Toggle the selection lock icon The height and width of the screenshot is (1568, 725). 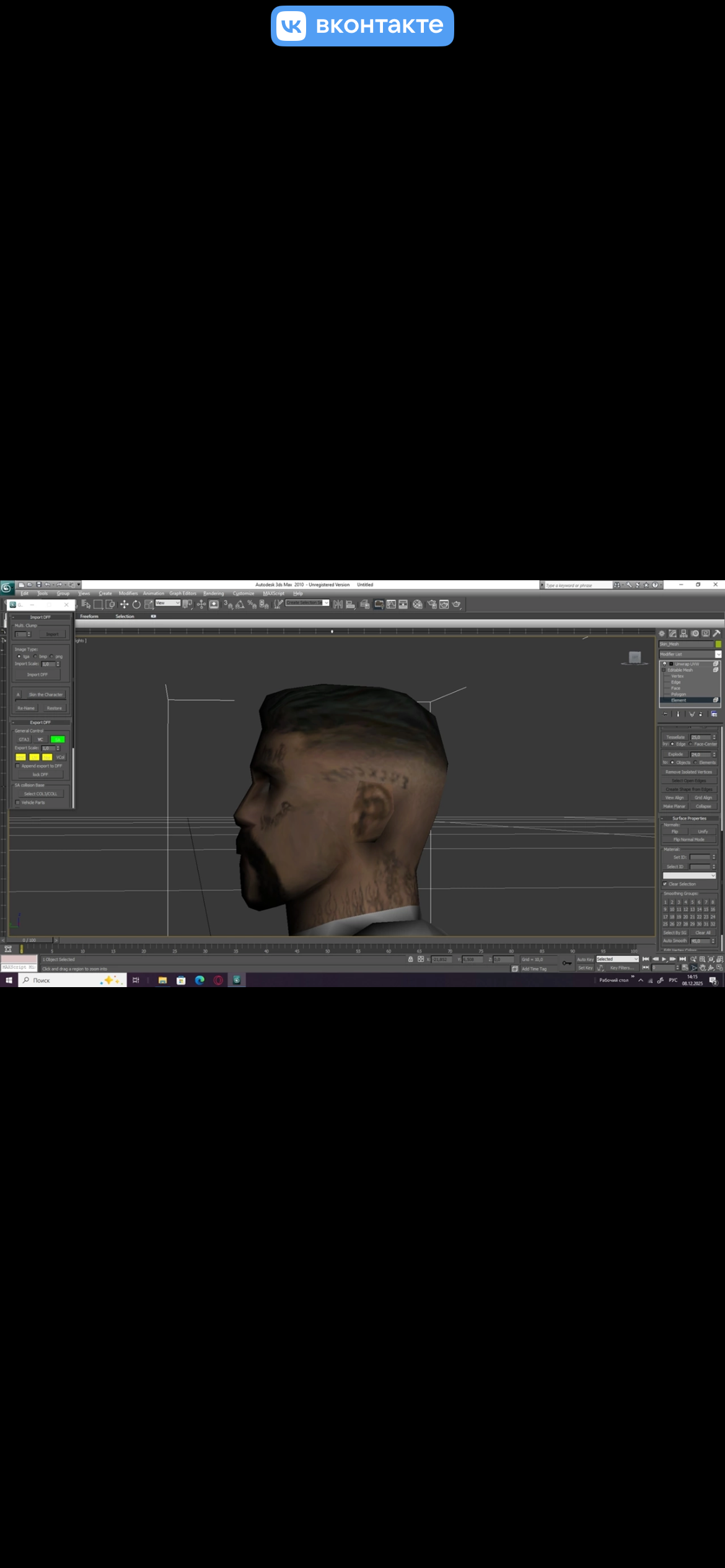[x=410, y=959]
